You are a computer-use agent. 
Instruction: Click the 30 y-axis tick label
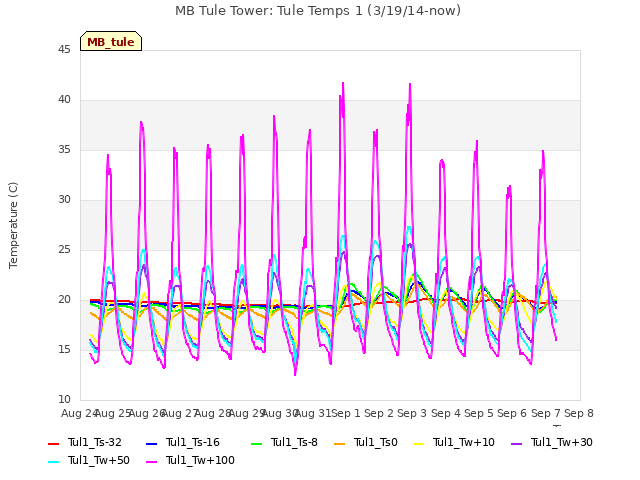tap(64, 200)
